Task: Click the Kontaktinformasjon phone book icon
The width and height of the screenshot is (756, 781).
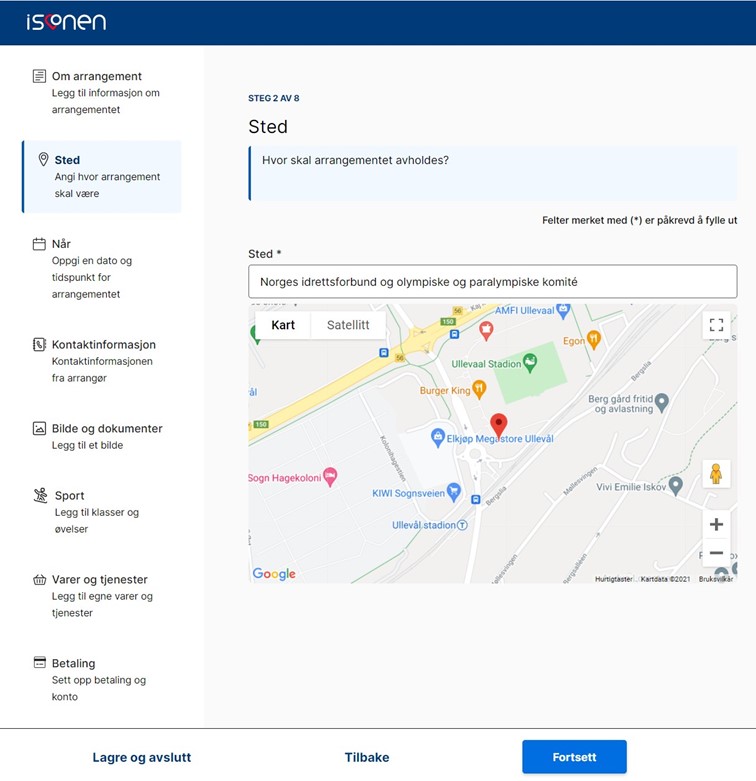Action: [39, 344]
